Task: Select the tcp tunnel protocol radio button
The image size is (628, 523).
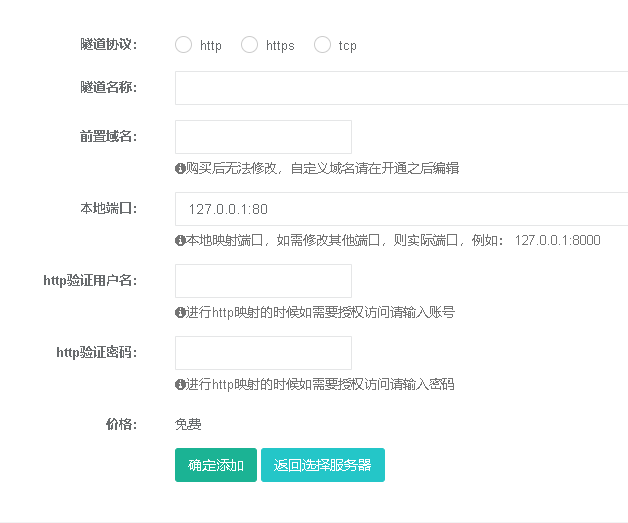Action: (322, 44)
